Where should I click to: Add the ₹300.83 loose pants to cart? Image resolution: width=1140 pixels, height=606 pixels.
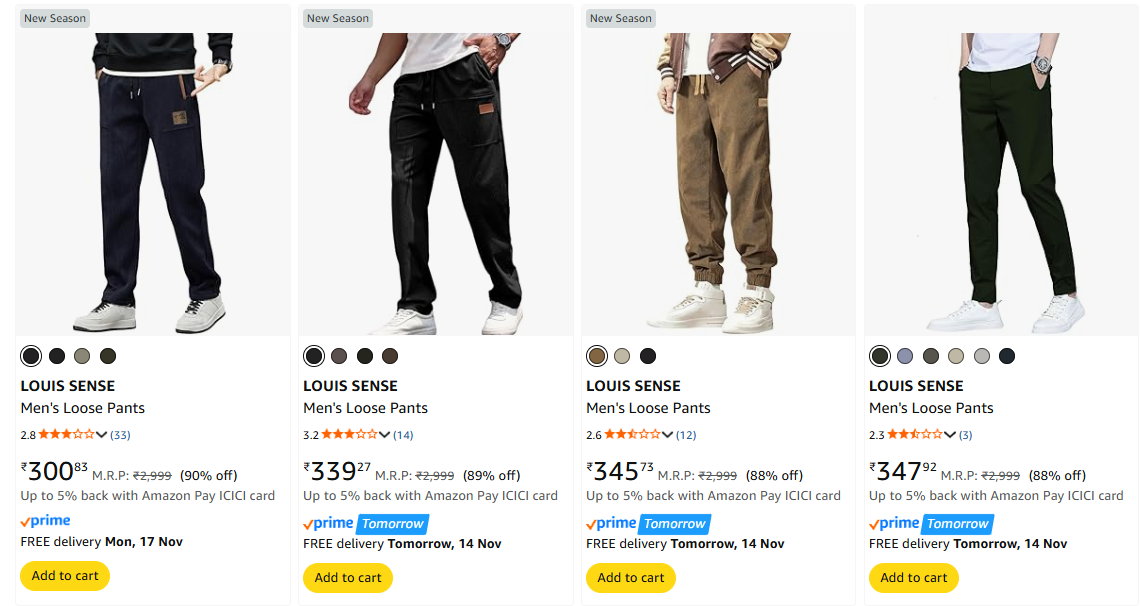click(65, 576)
